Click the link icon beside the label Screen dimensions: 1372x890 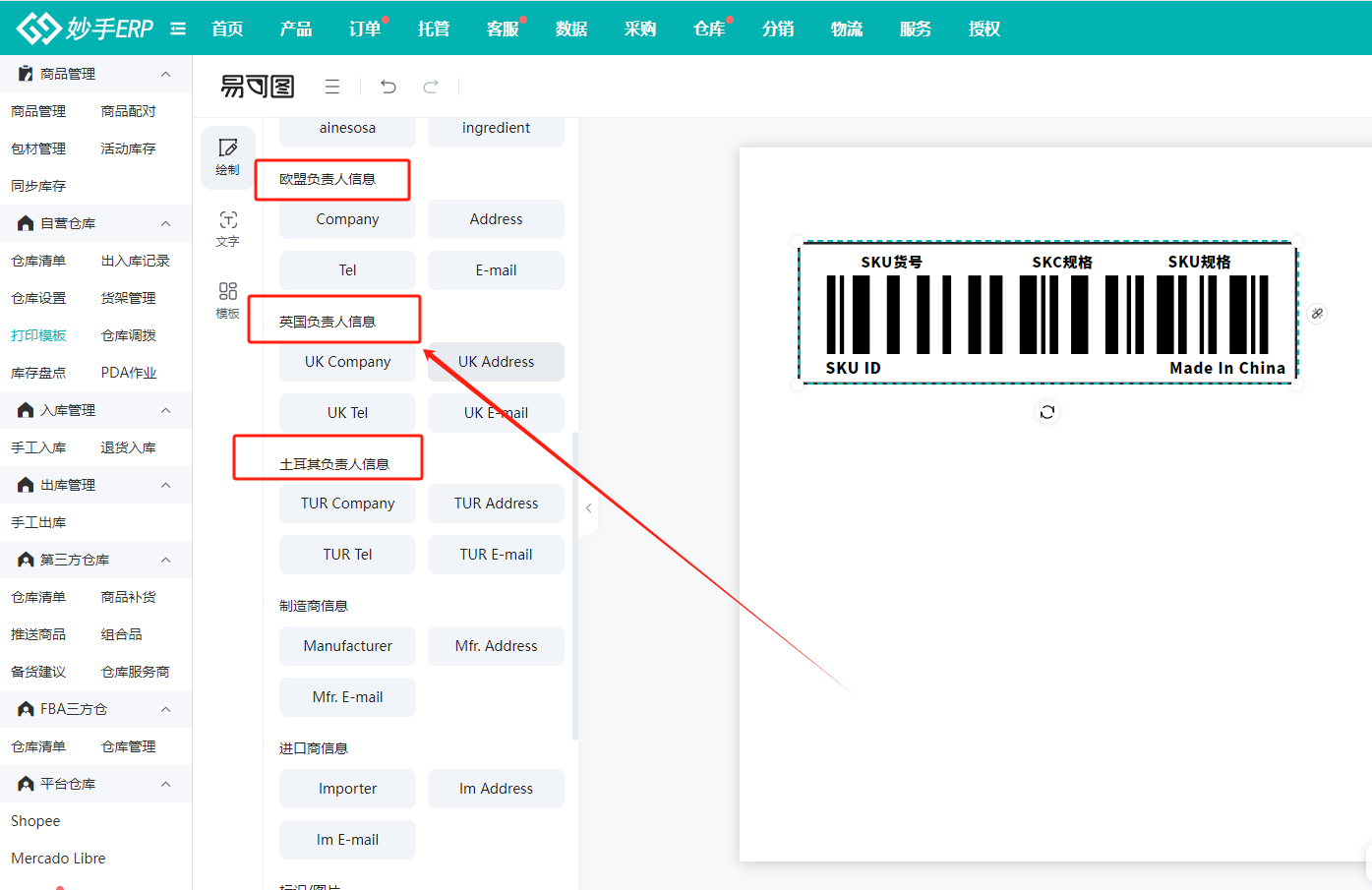[x=1317, y=314]
